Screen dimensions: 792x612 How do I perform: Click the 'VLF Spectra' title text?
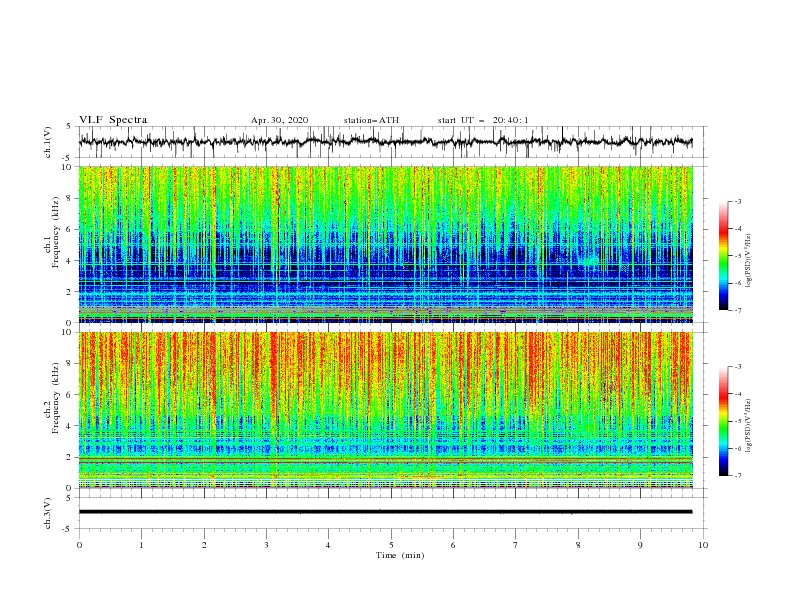click(113, 120)
